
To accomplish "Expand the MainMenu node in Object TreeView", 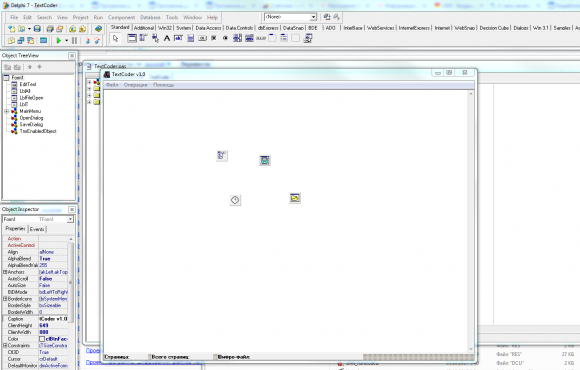I will (x=6, y=111).
